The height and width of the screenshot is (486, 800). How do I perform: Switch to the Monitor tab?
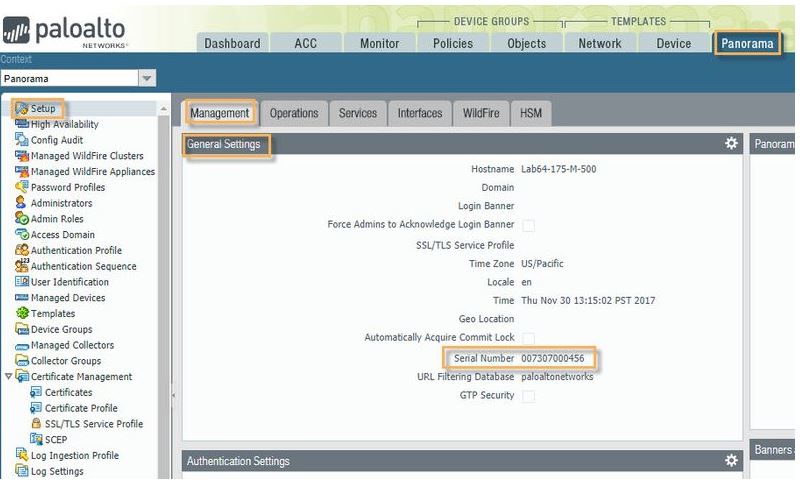pyautogui.click(x=379, y=43)
